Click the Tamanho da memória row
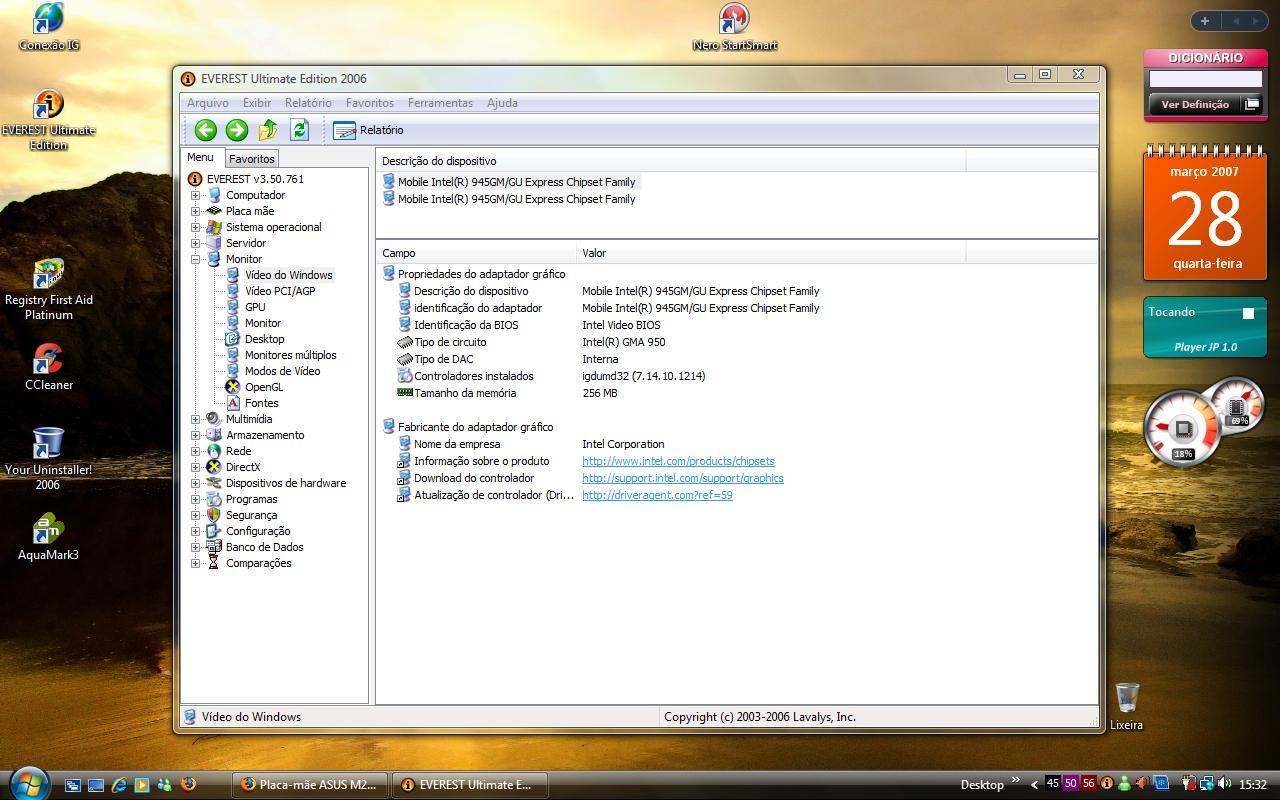The width and height of the screenshot is (1280, 800). 737,393
